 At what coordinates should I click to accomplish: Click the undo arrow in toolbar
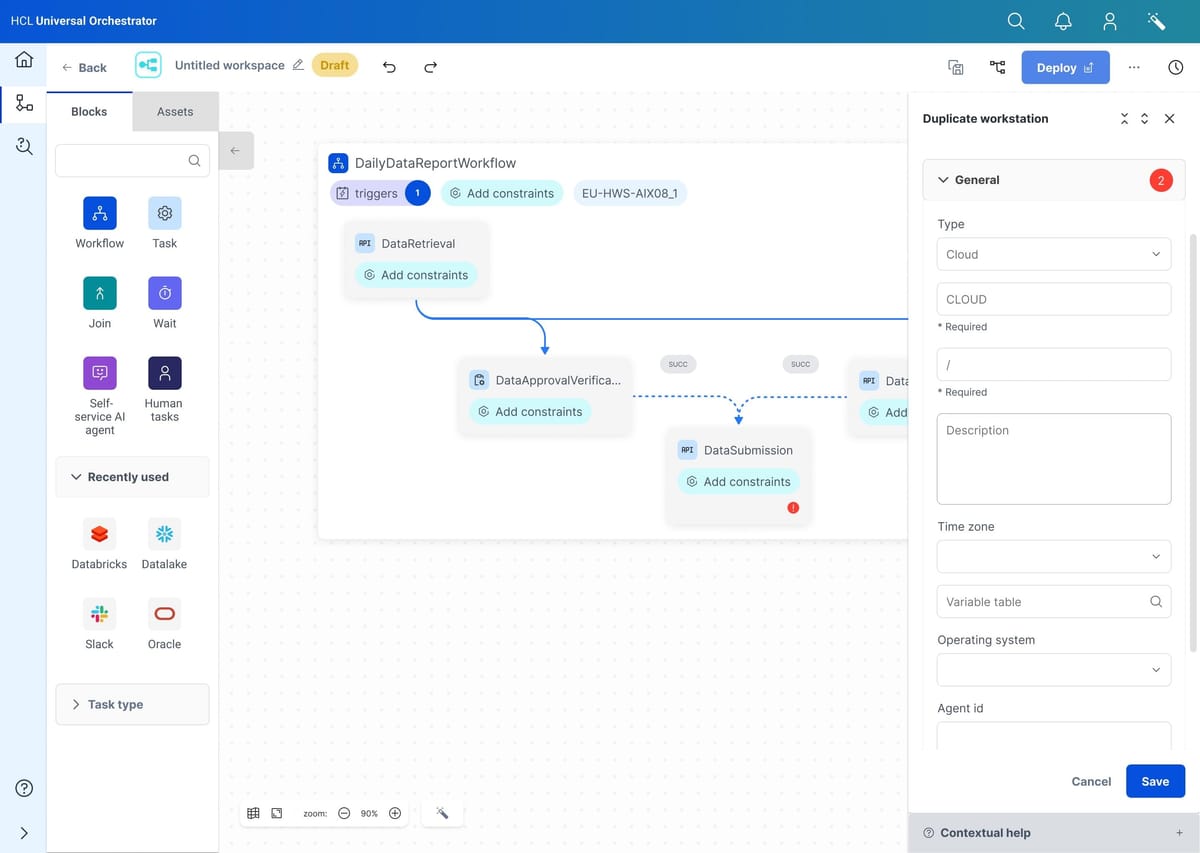(389, 67)
